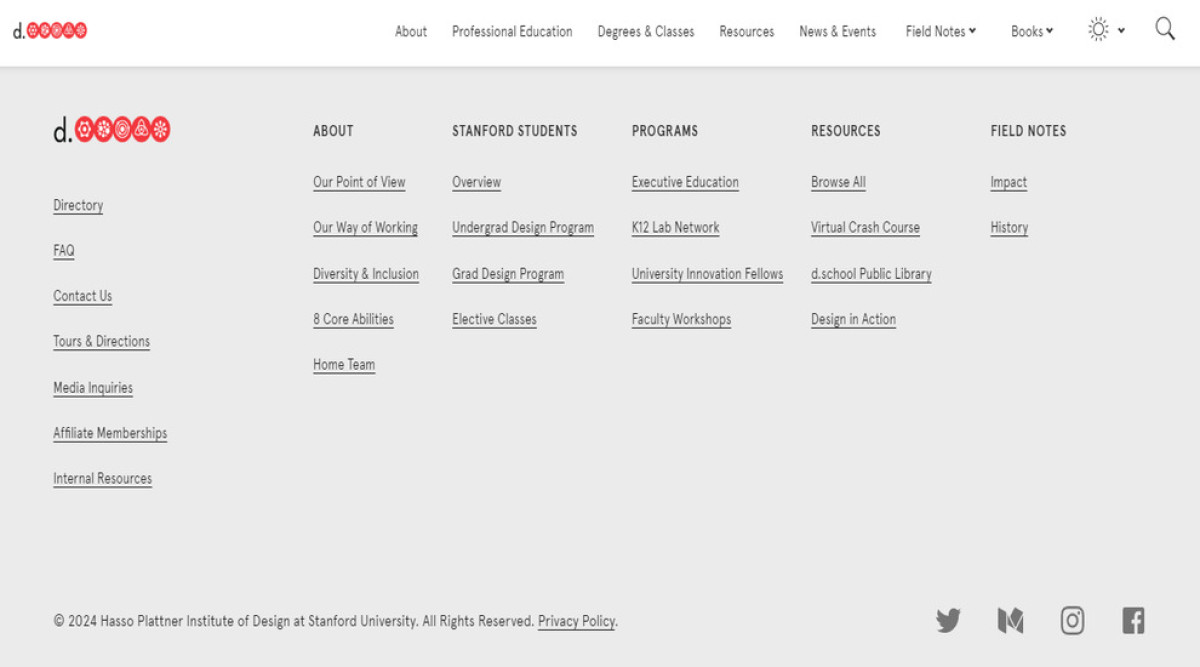This screenshot has width=1200, height=667.
Task: Open the Privacy Policy link
Action: pos(576,621)
